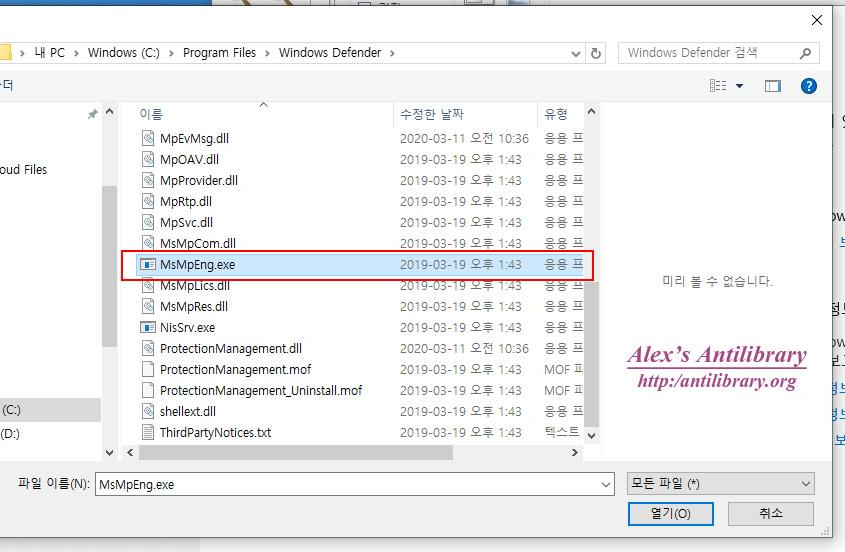Click navigation pane scroll up arrow

coord(109,112)
